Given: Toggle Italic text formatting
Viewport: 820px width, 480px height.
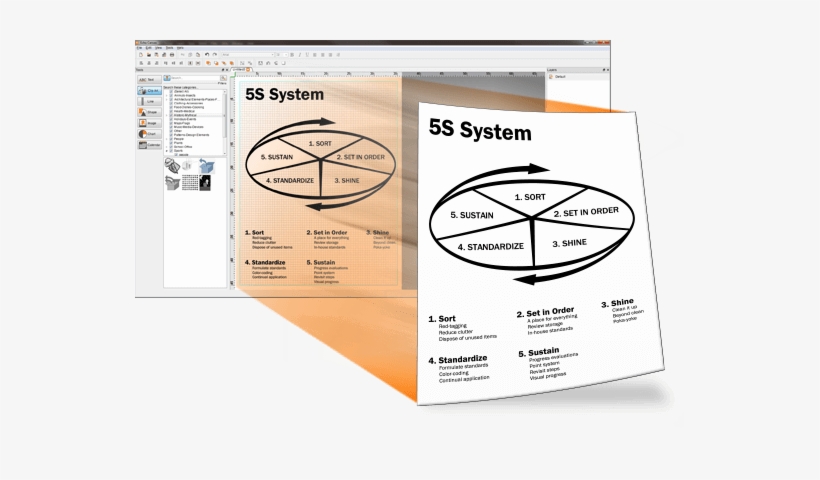Looking at the screenshot, I should (x=300, y=54).
